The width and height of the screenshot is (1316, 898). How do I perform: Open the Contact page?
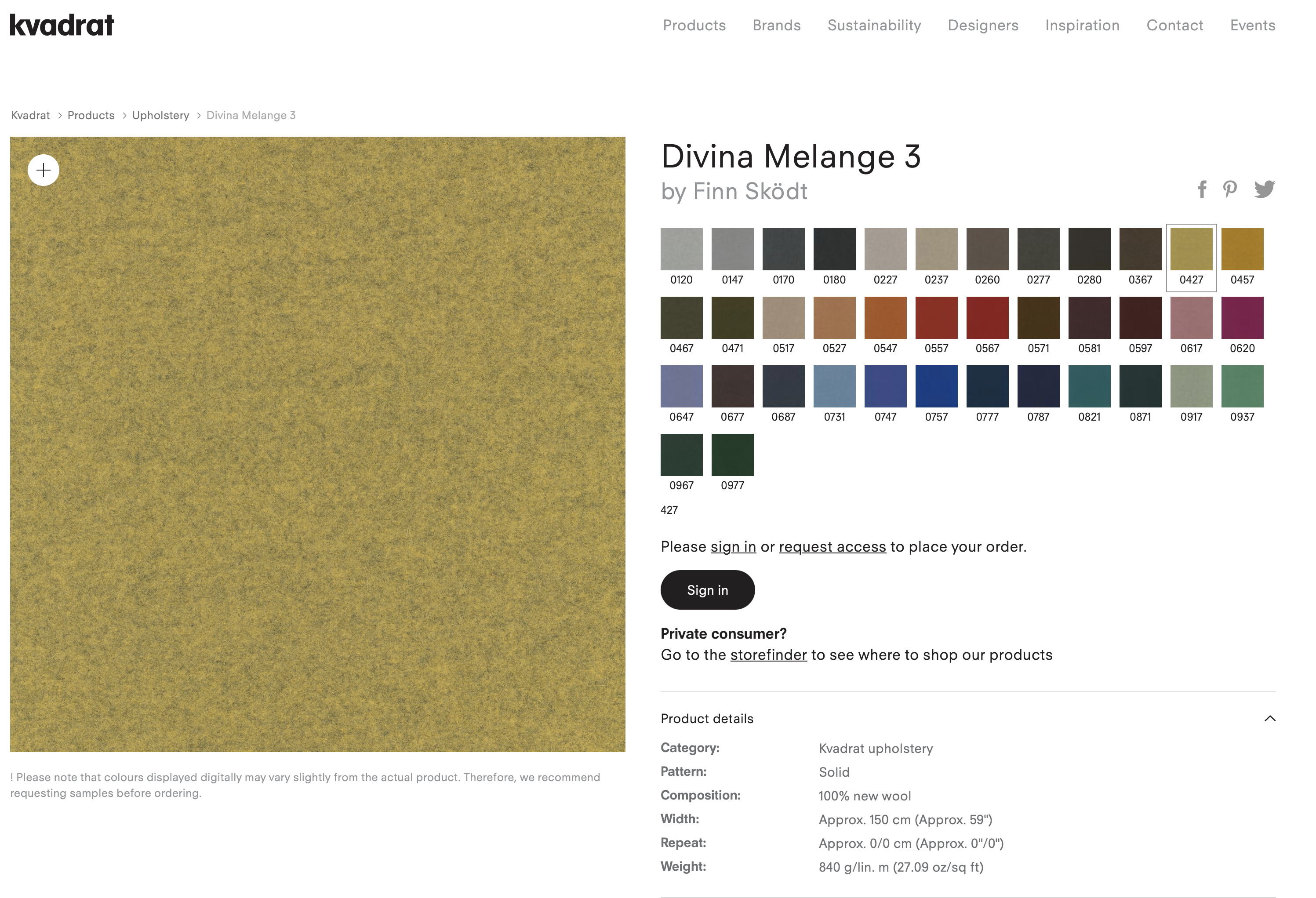pos(1174,25)
